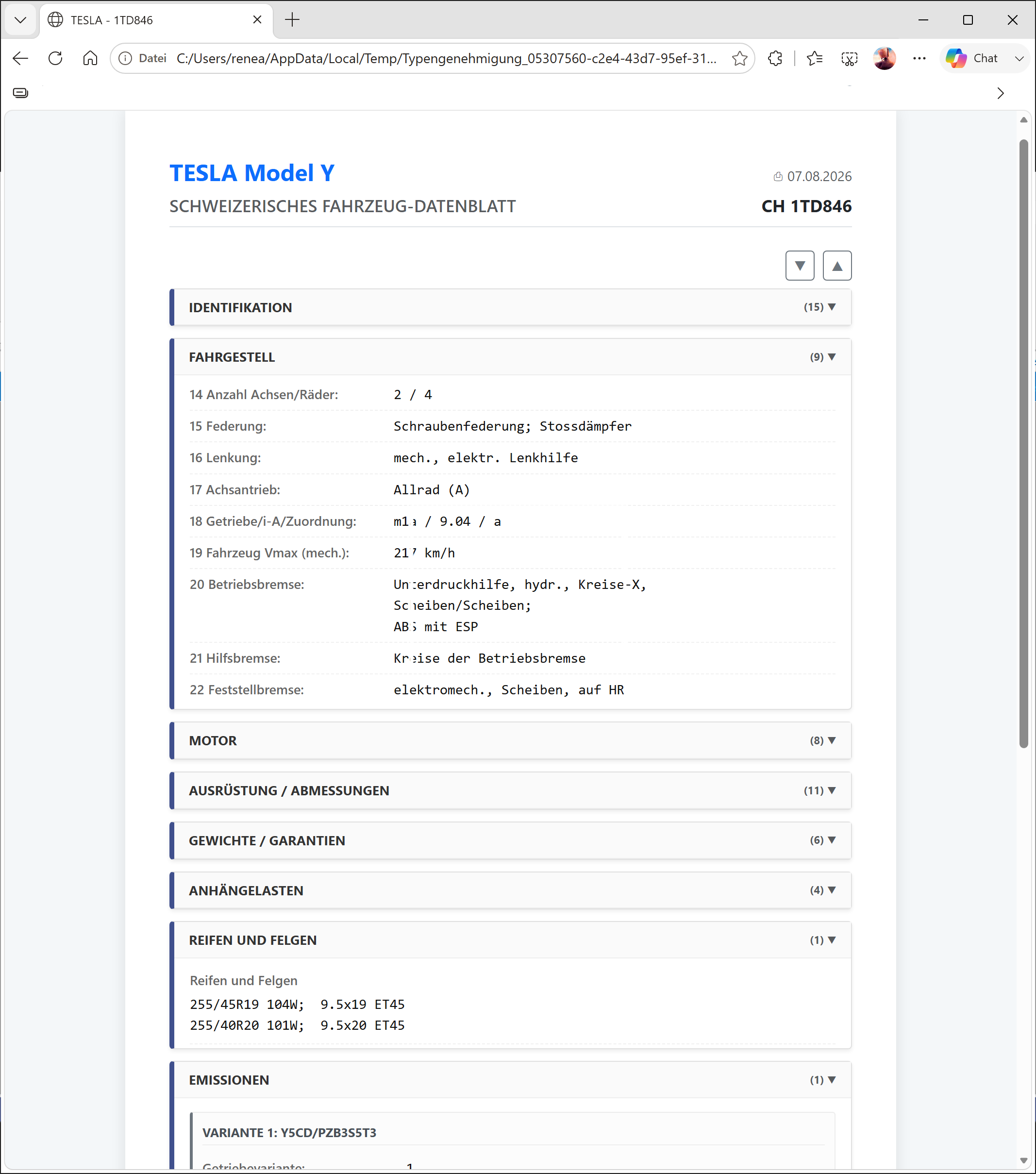Open a new tab with the plus button
Screen dimensions: 1036x1174
(x=292, y=20)
